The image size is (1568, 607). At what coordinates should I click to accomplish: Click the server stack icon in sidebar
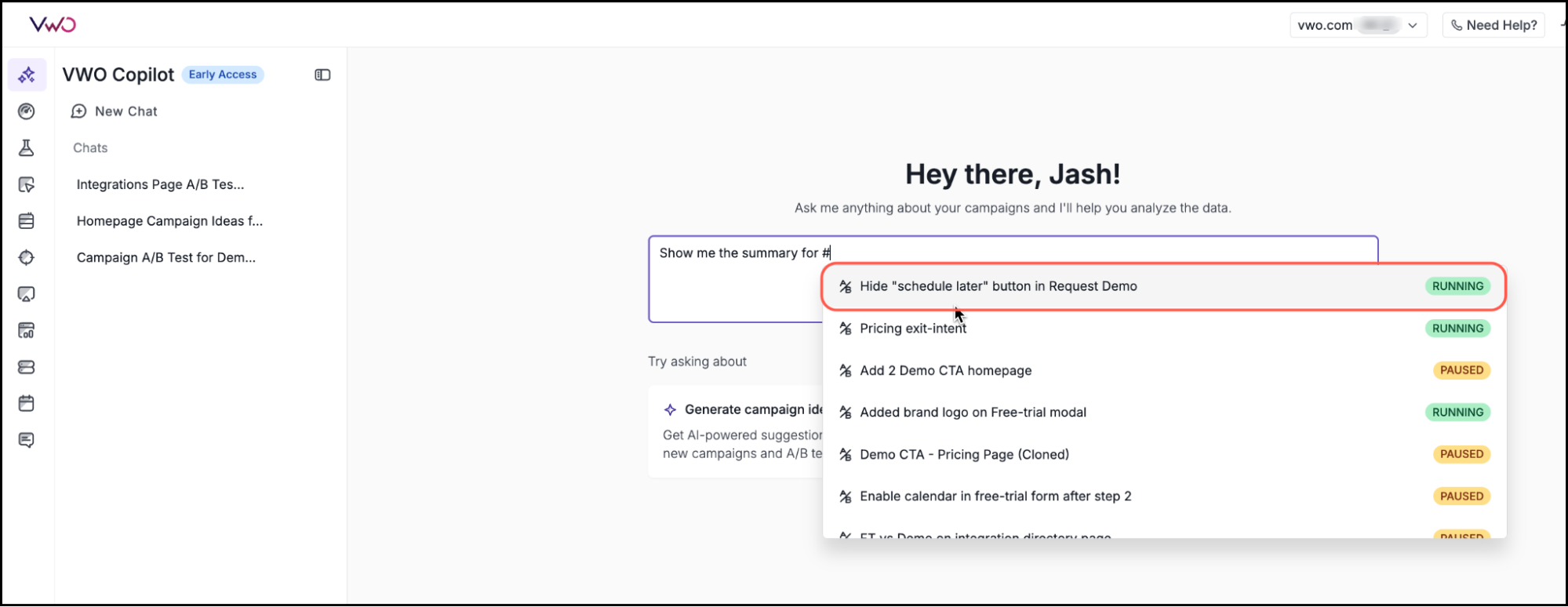pyautogui.click(x=27, y=367)
